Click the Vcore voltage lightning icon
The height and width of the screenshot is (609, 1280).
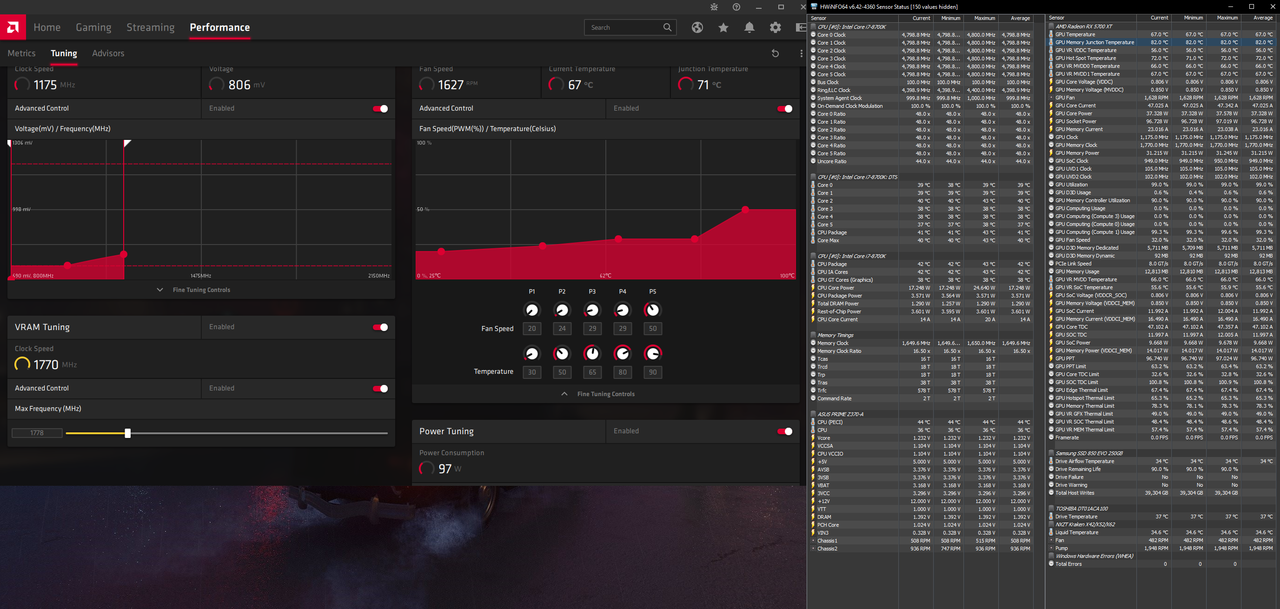point(813,438)
